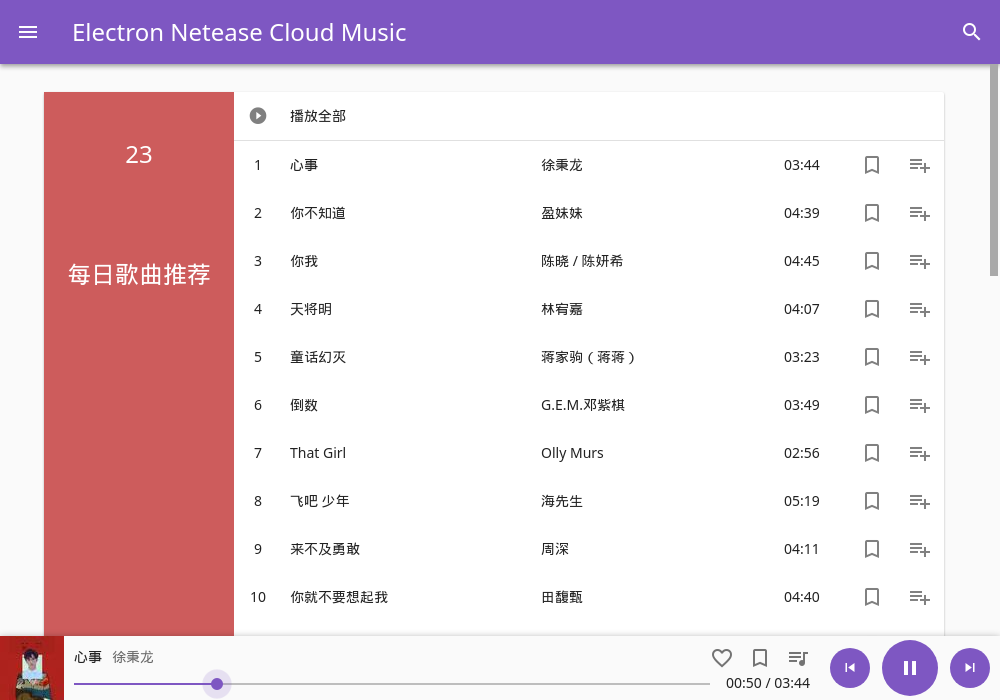Select song title 飞吧 少年
The width and height of the screenshot is (1000, 700).
coord(320,501)
